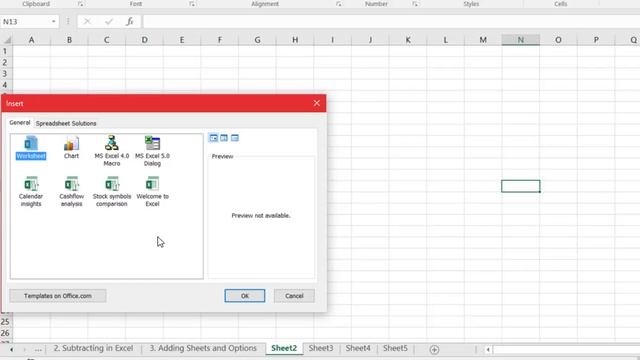
Task: Show hidden sheet tabs via ellipsis
Action: pos(38,349)
